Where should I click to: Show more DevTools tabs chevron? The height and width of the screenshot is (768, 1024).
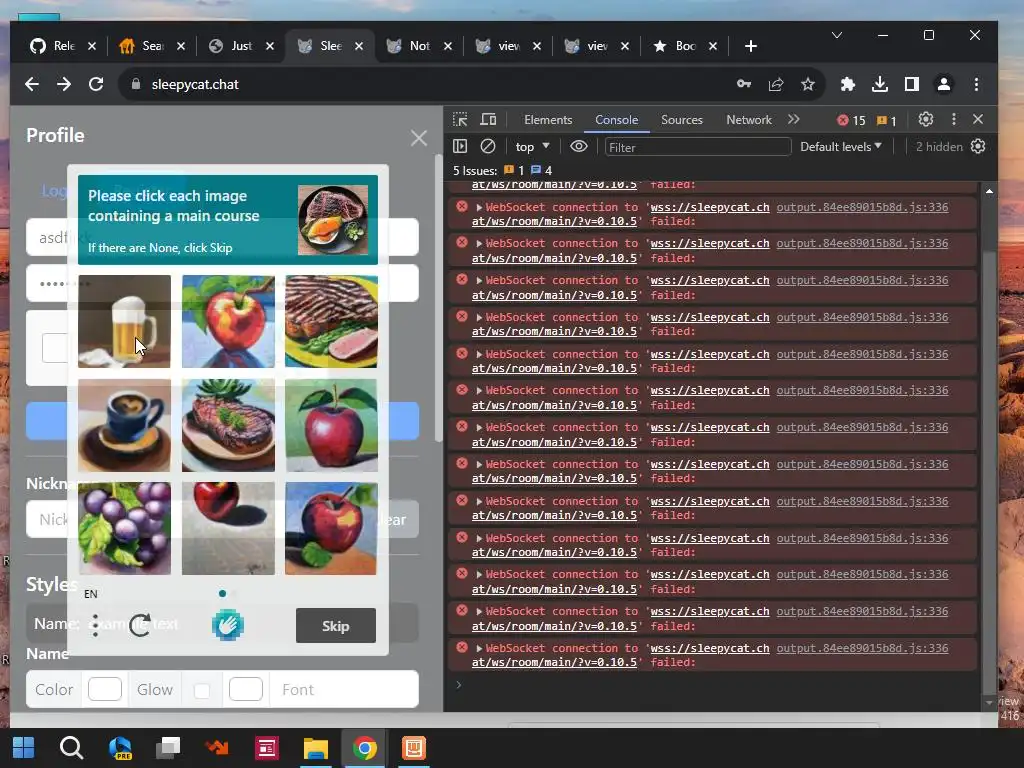click(x=793, y=120)
